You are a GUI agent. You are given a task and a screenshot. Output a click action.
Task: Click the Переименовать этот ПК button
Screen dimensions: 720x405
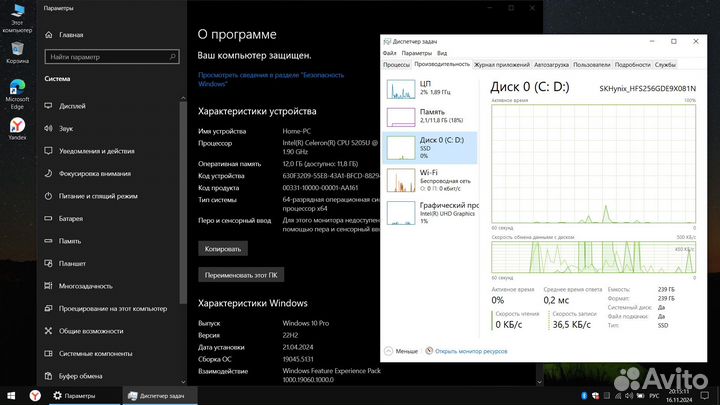point(241,273)
